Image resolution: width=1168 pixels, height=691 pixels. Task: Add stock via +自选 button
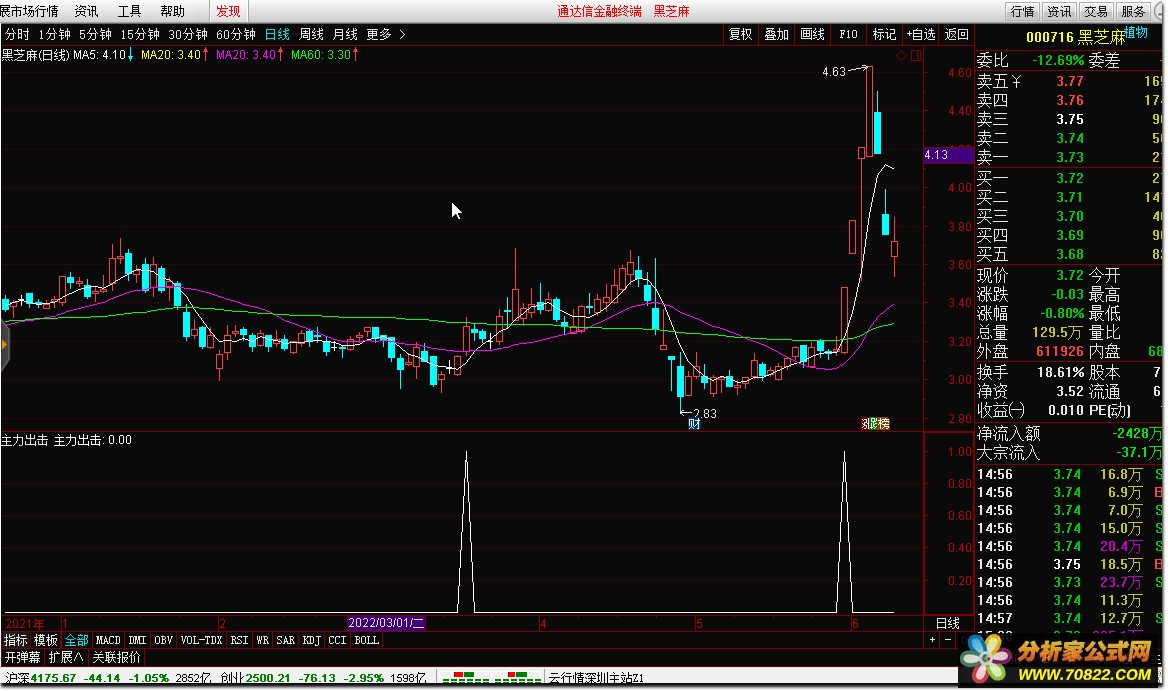pyautogui.click(x=921, y=34)
